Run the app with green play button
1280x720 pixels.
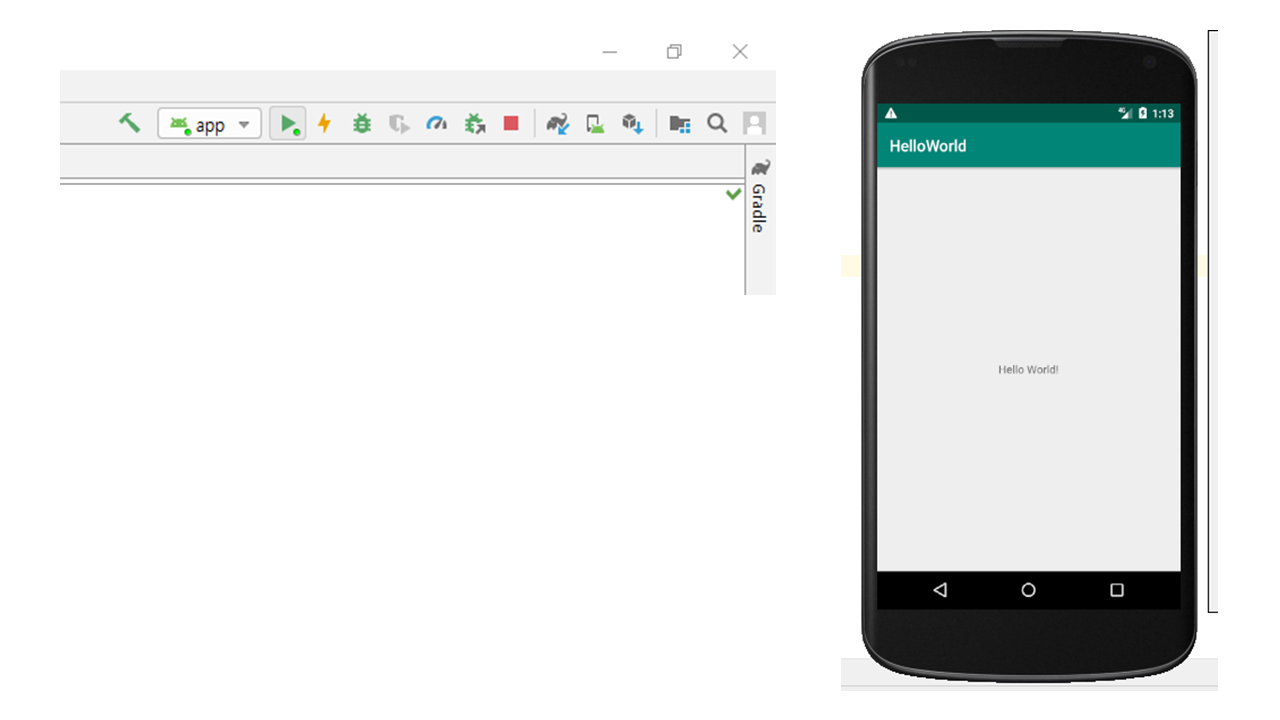click(x=288, y=124)
